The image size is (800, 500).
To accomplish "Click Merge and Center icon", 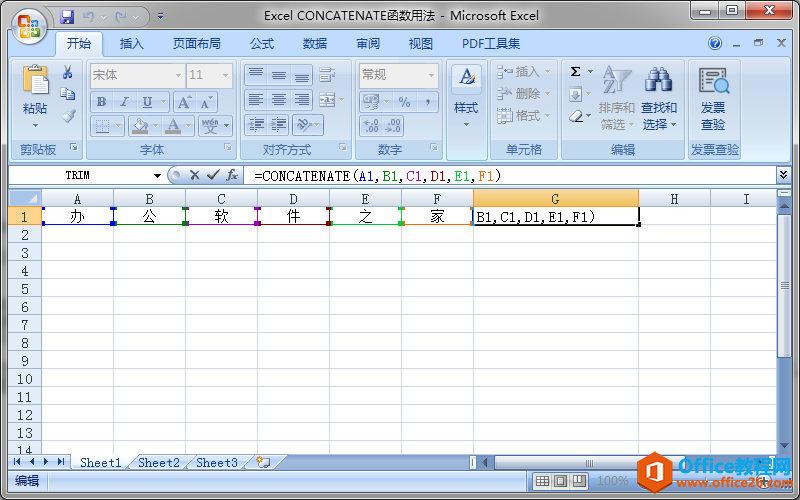I will click(327, 99).
